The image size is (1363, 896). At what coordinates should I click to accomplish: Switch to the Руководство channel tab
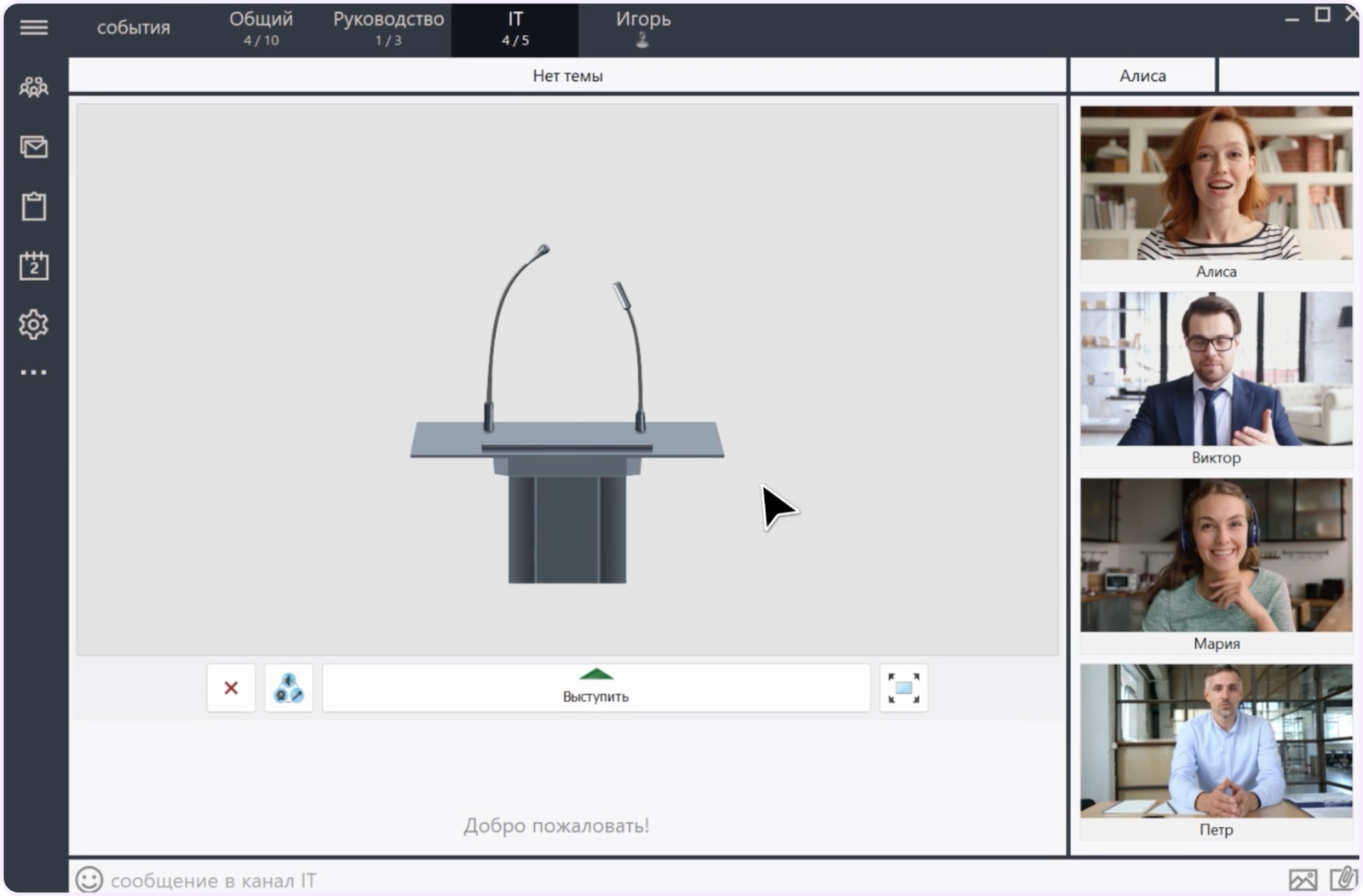point(388,28)
